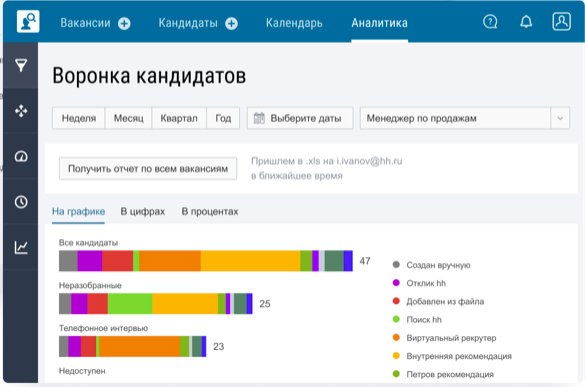585x387 pixels.
Task: Click the app logo icon
Action: coord(28,22)
